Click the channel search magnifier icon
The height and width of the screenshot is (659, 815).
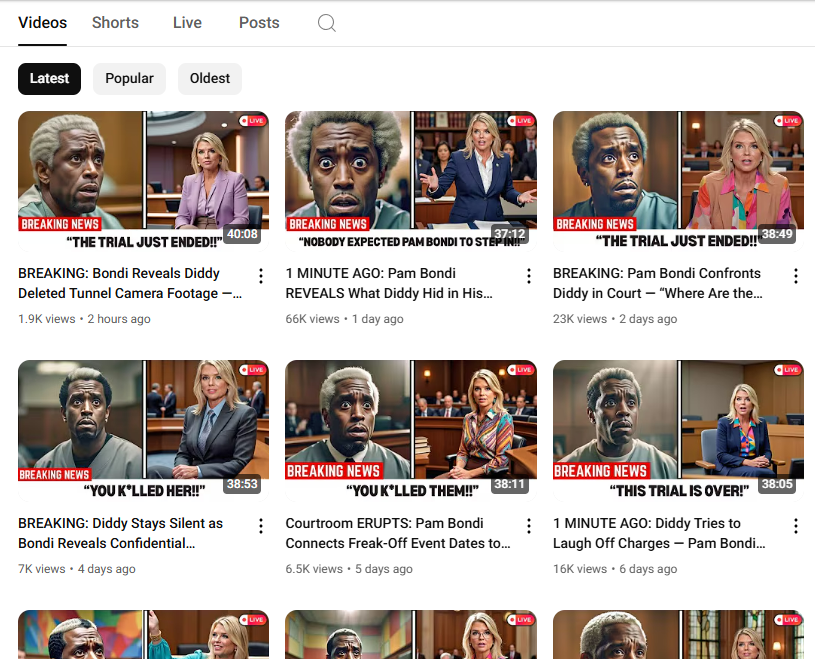click(326, 23)
